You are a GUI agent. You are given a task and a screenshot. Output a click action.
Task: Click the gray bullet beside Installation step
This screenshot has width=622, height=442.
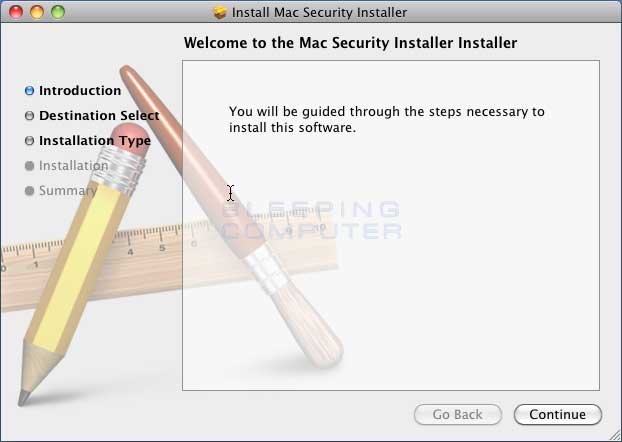[x=29, y=165]
